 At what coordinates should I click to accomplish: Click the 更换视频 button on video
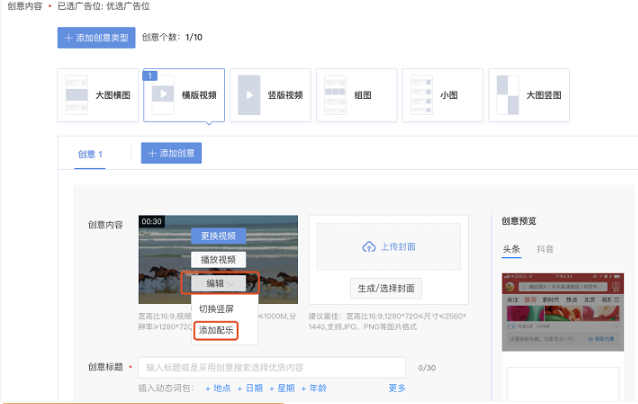pos(218,236)
